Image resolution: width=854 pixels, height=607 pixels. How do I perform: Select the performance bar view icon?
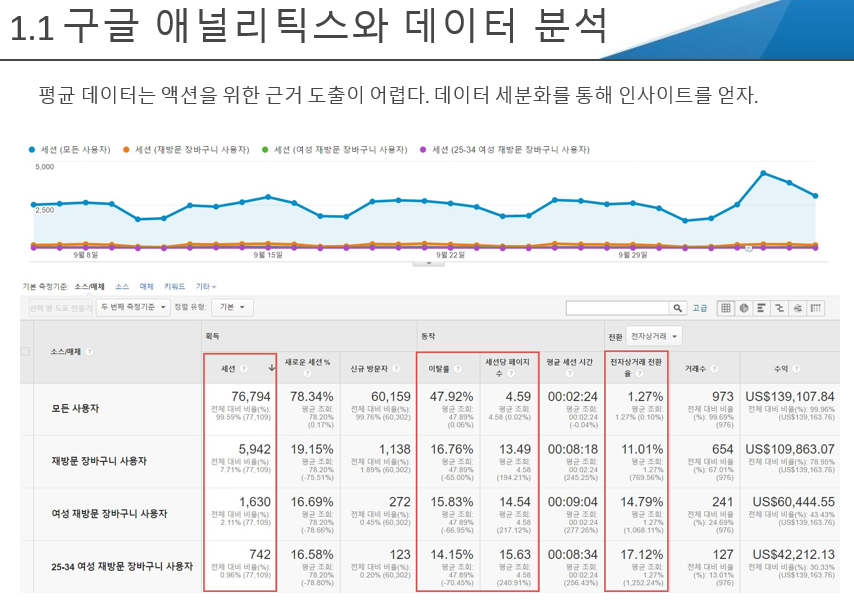pos(761,308)
